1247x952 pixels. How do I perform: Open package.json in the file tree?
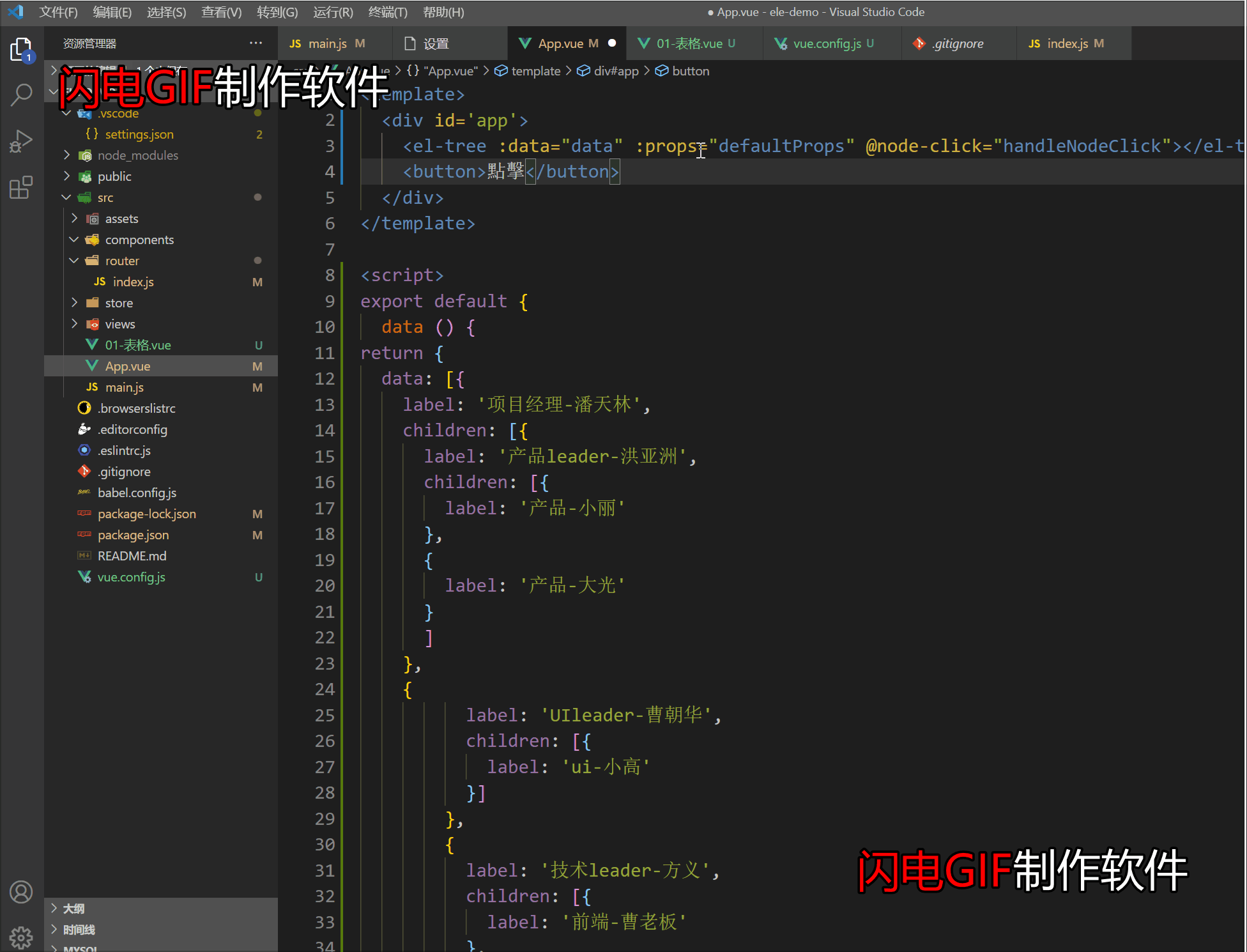click(x=133, y=535)
